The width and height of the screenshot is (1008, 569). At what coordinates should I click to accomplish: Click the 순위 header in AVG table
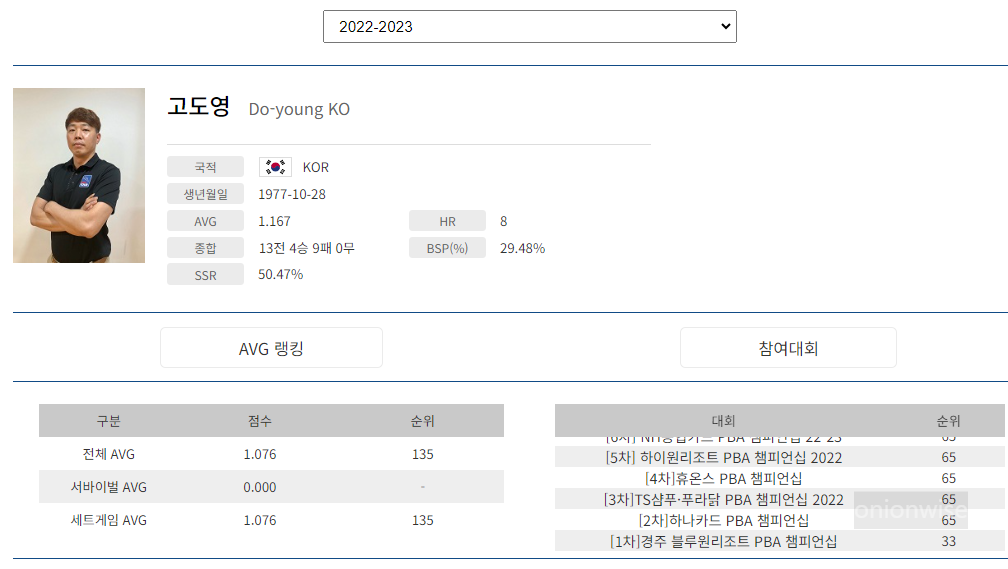[422, 421]
